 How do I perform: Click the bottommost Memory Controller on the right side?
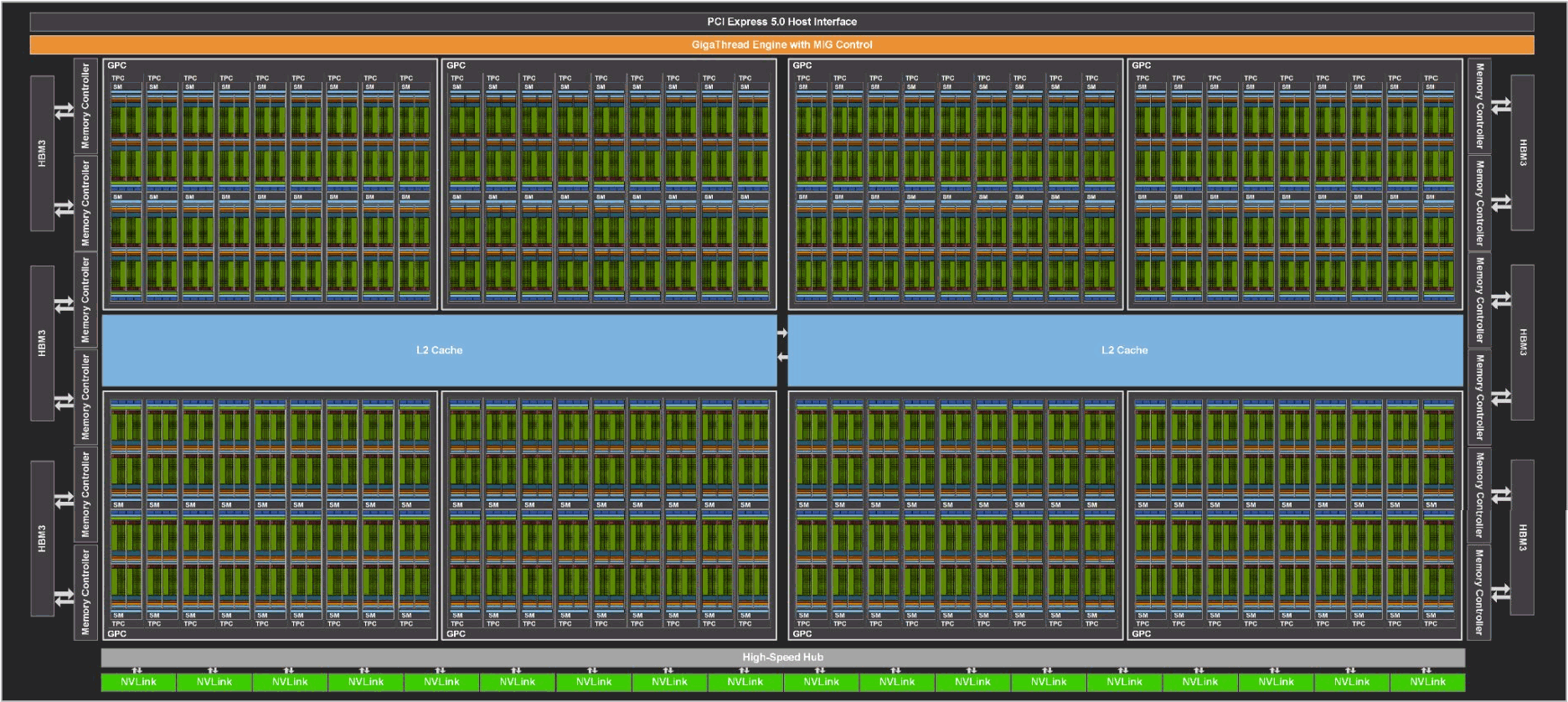point(1479,592)
